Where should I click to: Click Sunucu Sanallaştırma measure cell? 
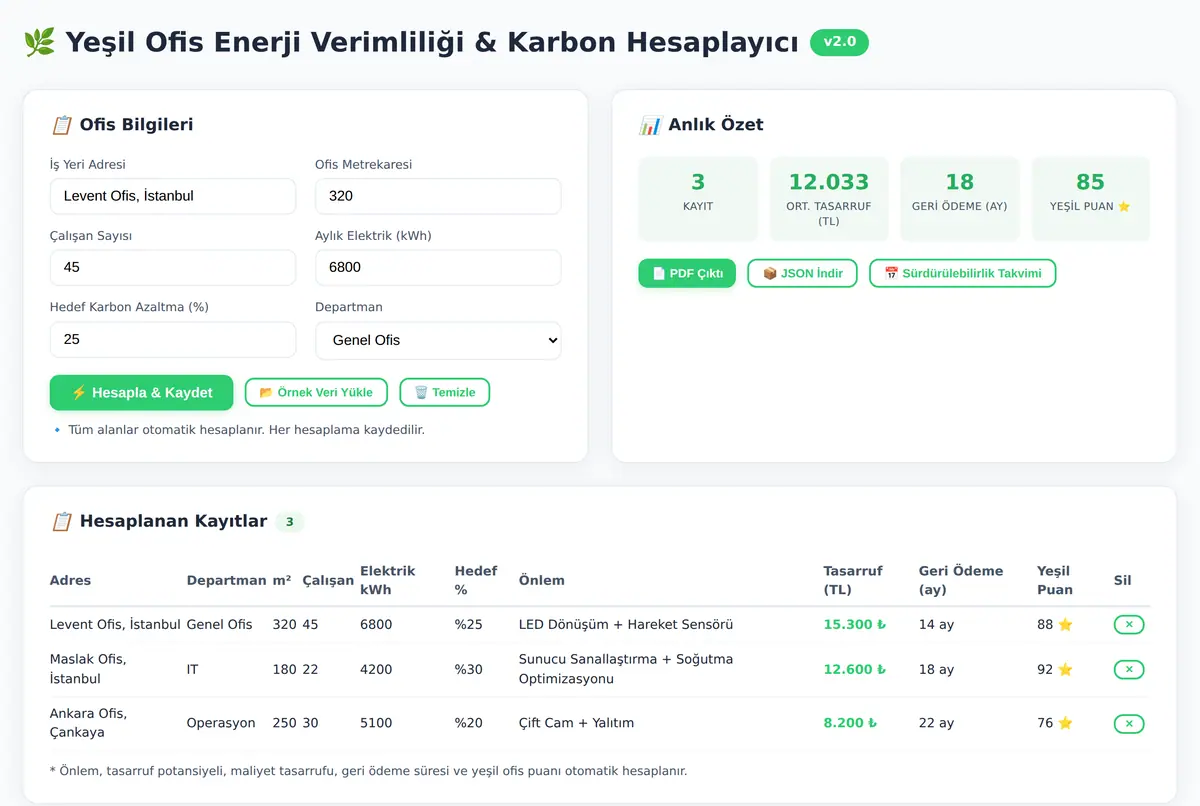tap(626, 669)
